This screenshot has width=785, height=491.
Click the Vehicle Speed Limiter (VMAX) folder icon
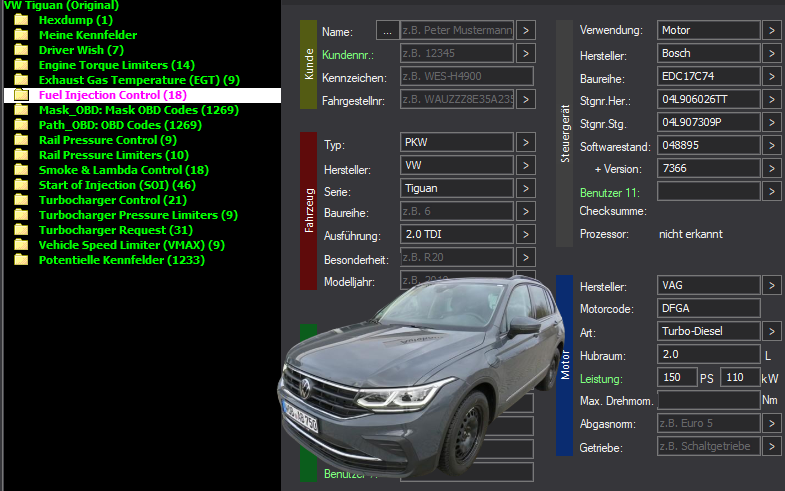tap(21, 245)
